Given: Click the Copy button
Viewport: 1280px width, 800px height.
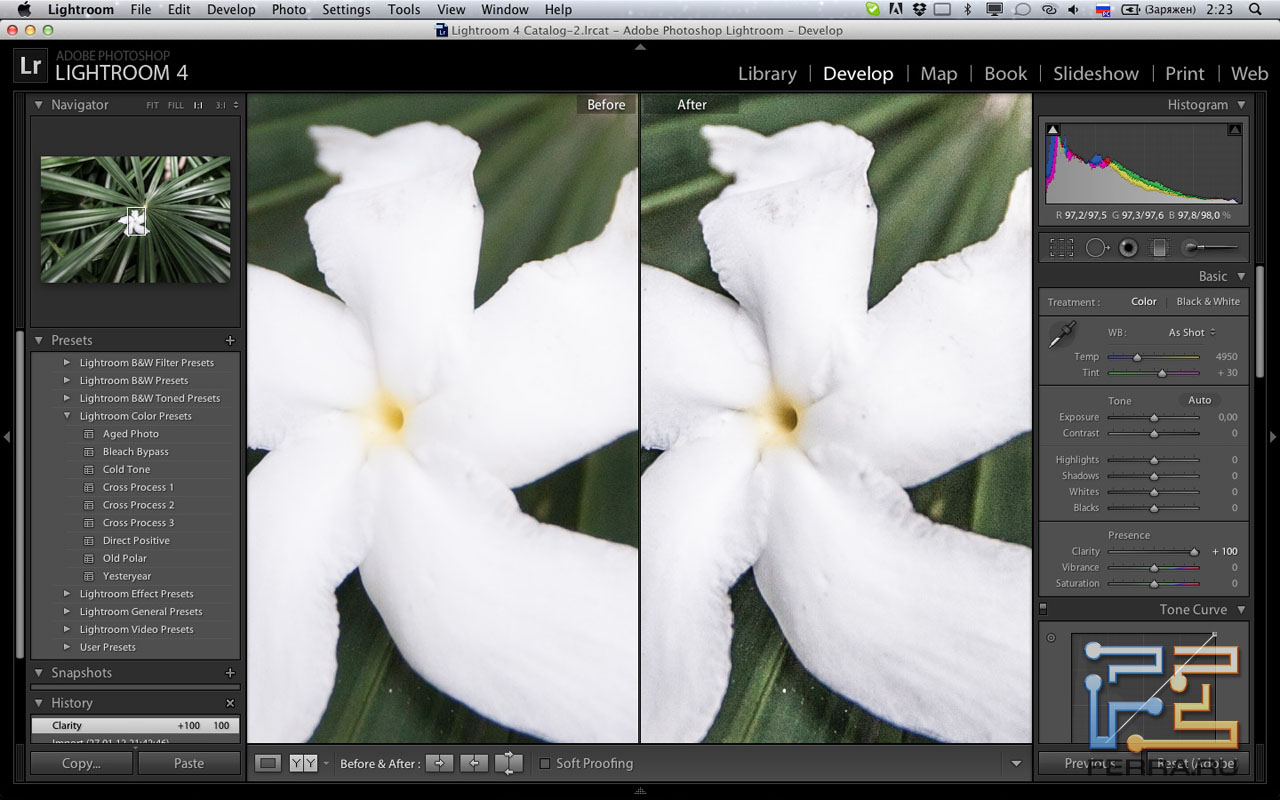Looking at the screenshot, I should click(80, 763).
